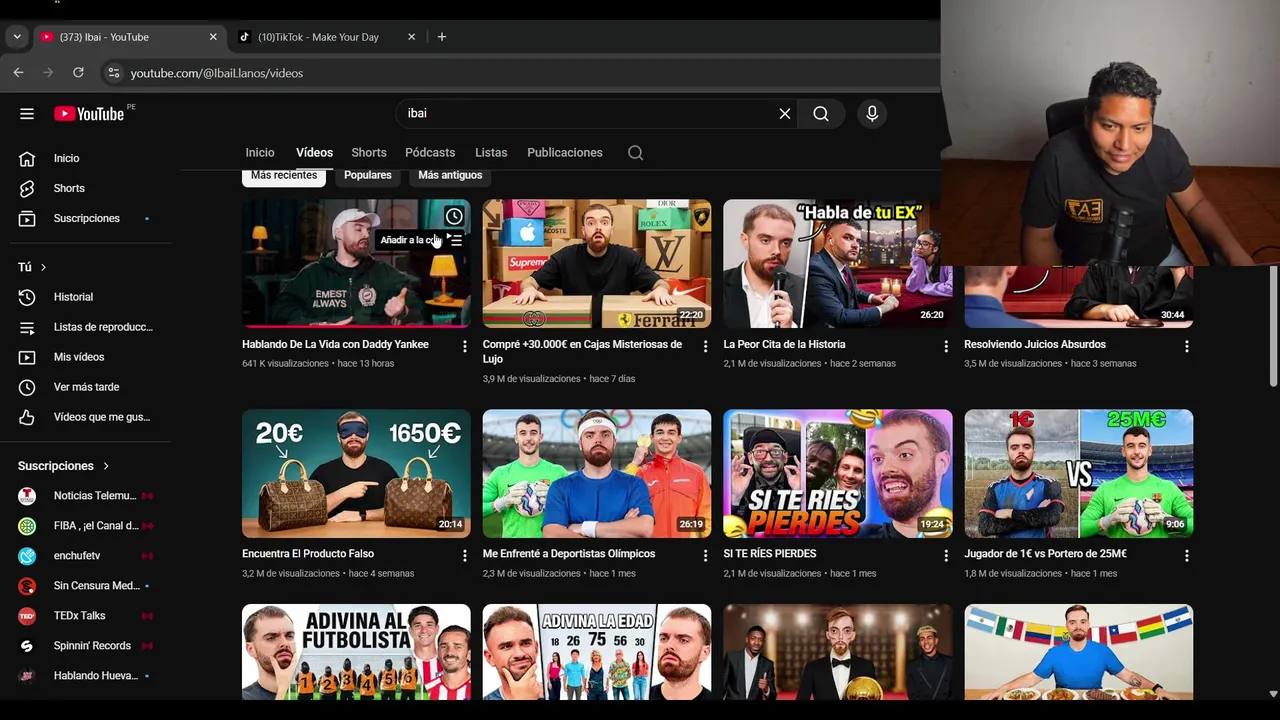Open options for Cajas Misteriosas de Lujo video
Image resolution: width=1280 pixels, height=720 pixels.
[705, 346]
